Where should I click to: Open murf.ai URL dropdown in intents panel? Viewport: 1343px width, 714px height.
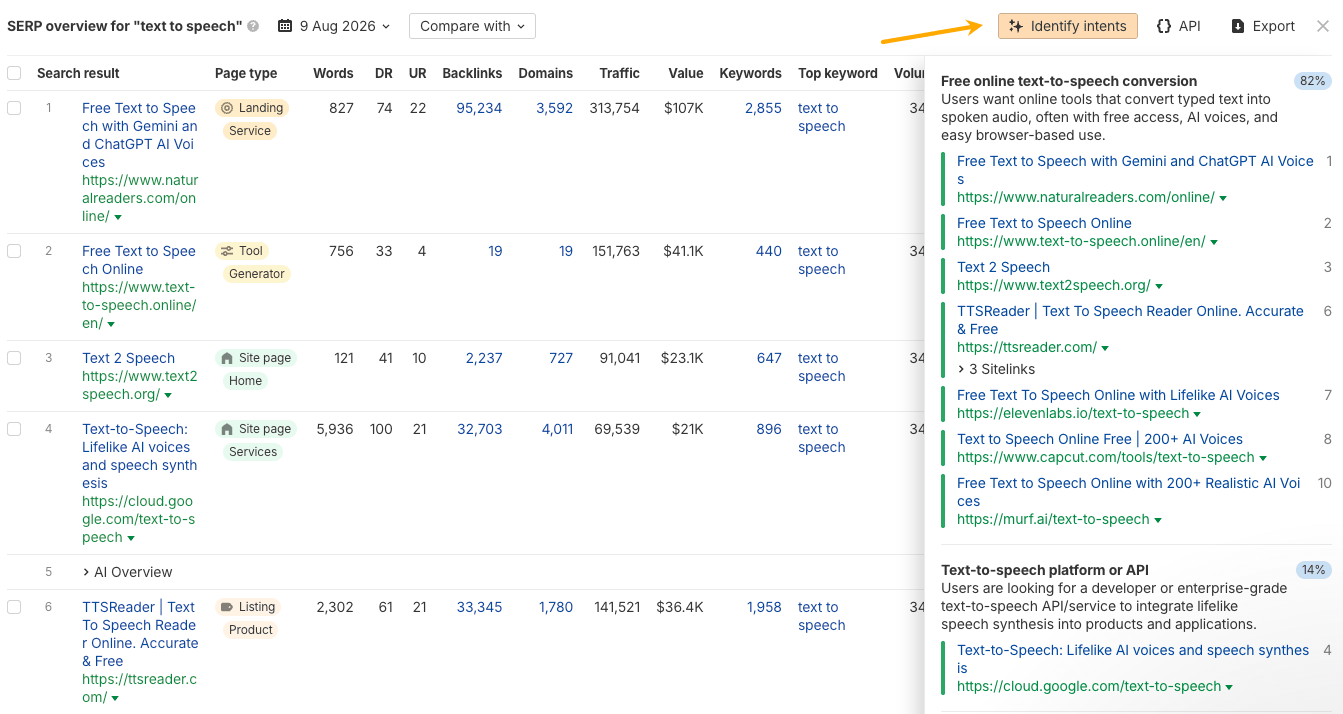coord(1158,520)
